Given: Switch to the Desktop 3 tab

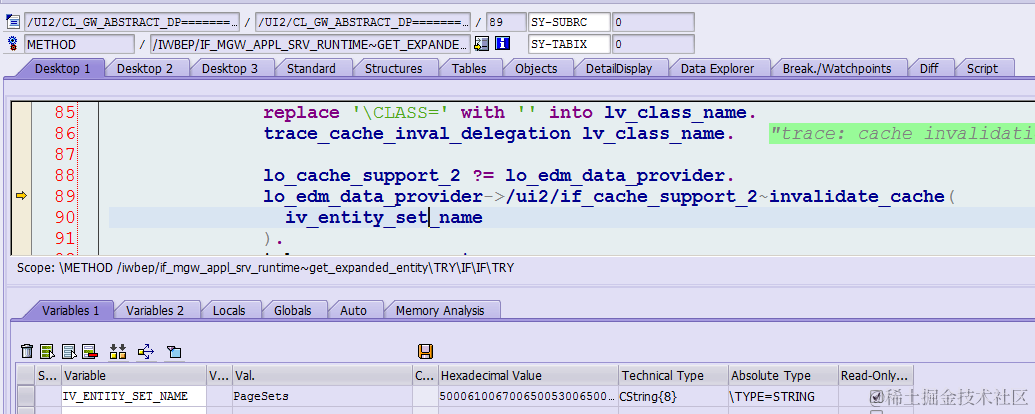Looking at the screenshot, I should coord(230,68).
